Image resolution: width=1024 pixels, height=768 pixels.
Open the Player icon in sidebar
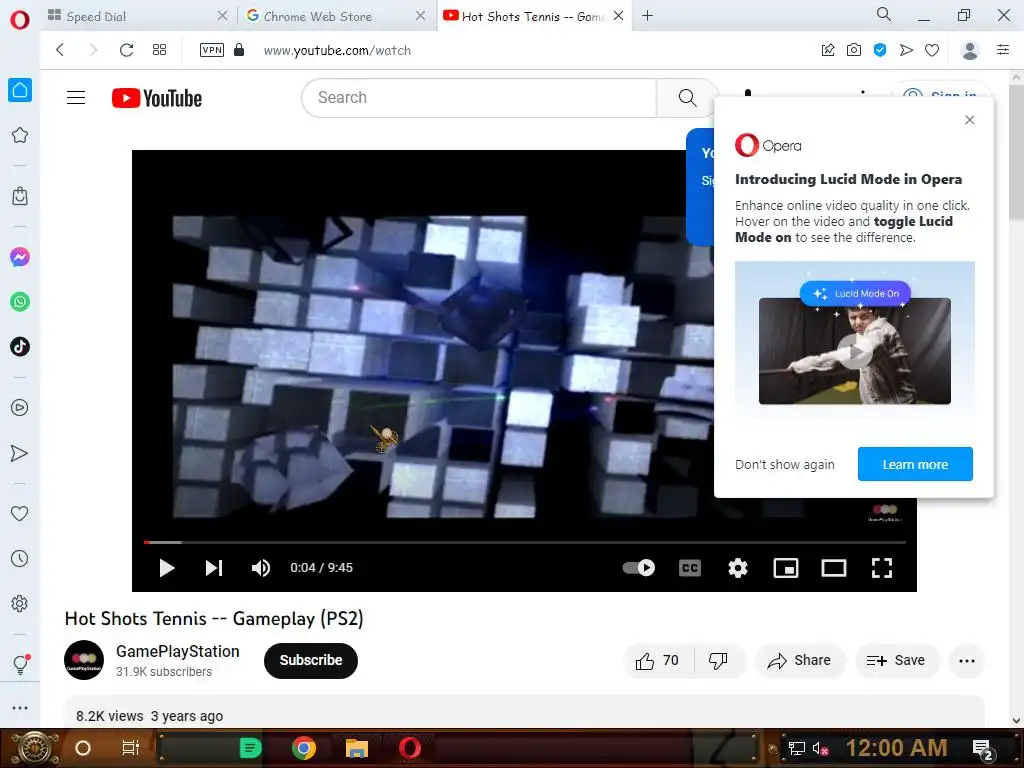pyautogui.click(x=20, y=408)
